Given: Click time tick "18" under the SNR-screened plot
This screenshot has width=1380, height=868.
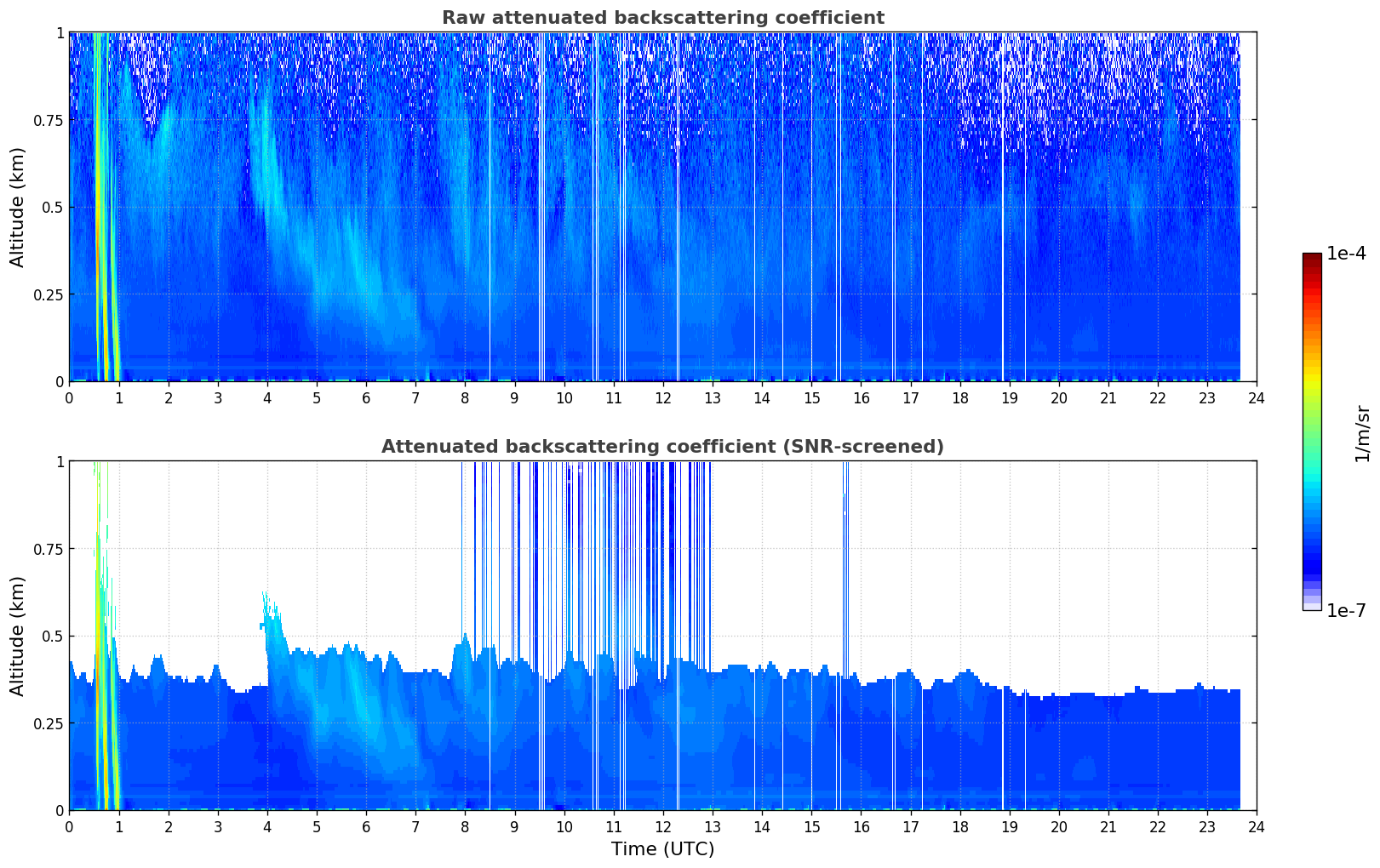Looking at the screenshot, I should (959, 826).
